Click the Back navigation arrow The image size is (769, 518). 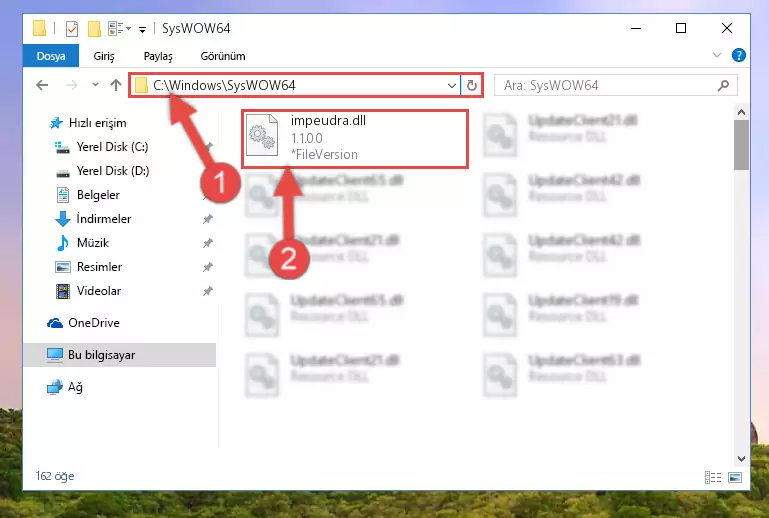click(x=42, y=85)
